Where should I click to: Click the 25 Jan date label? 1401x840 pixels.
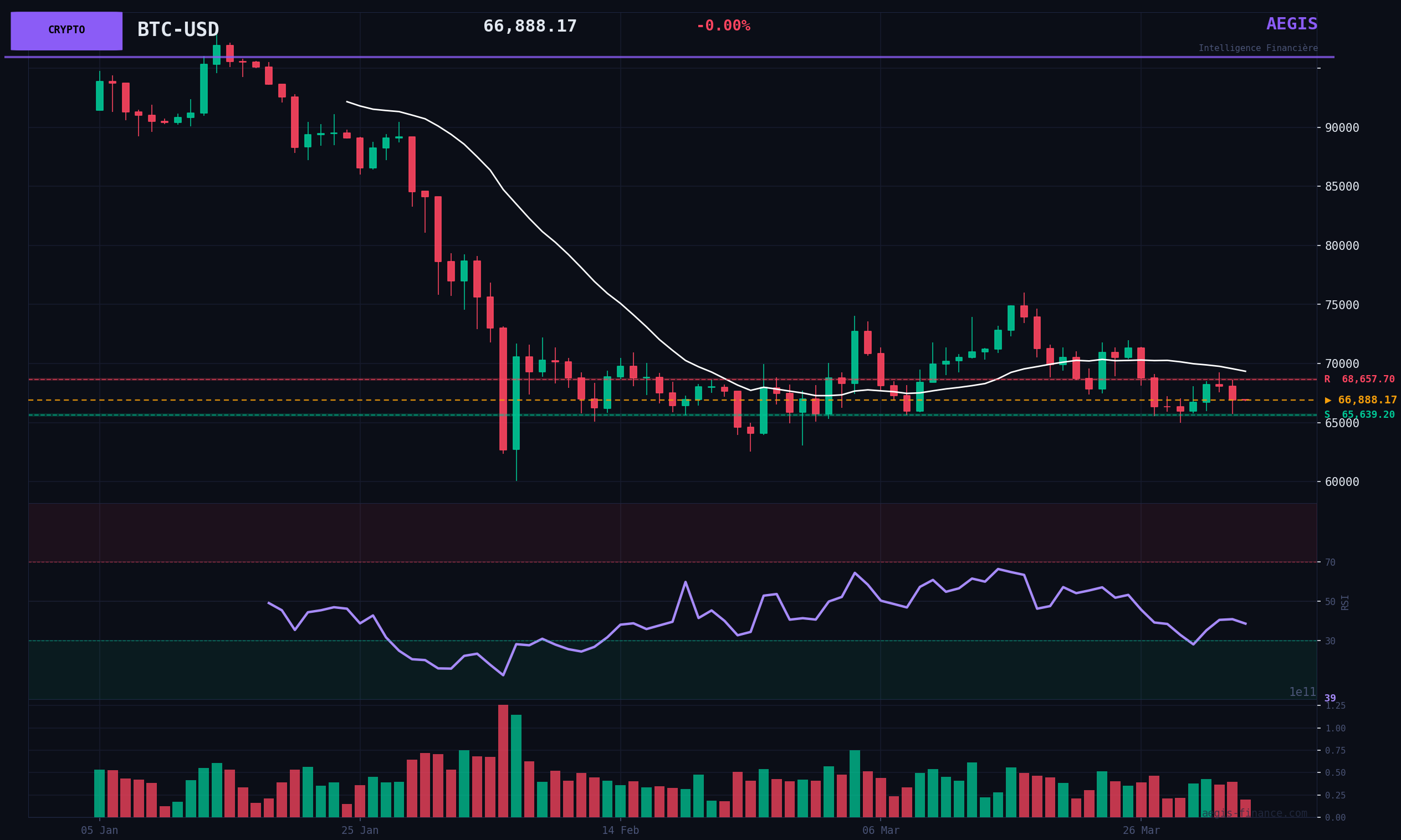pyautogui.click(x=360, y=831)
